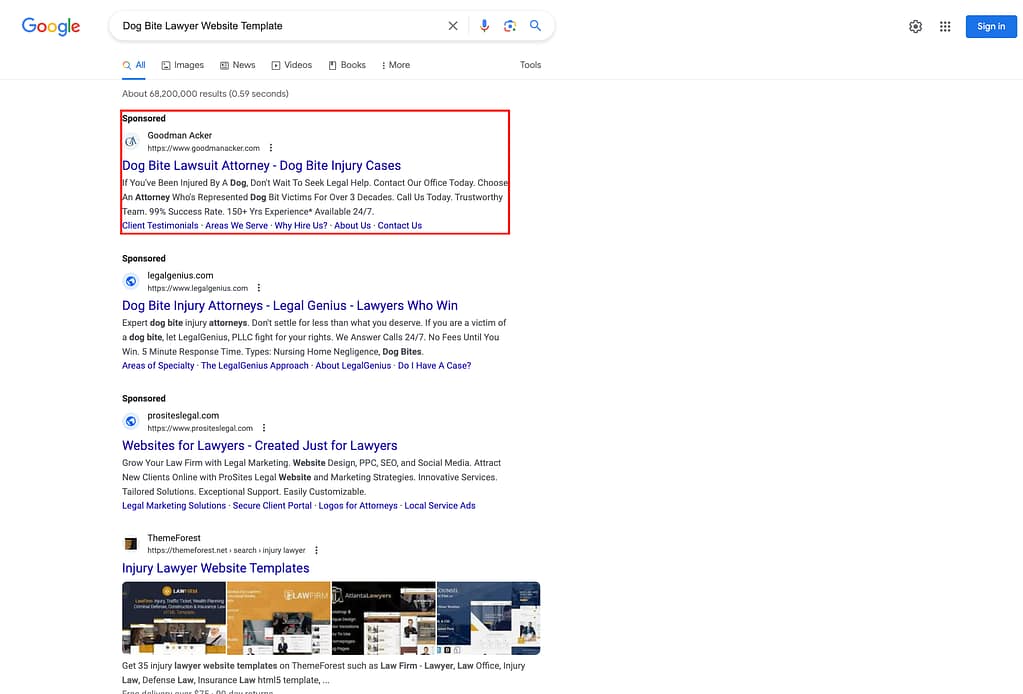Switch to the Images tab

[183, 65]
